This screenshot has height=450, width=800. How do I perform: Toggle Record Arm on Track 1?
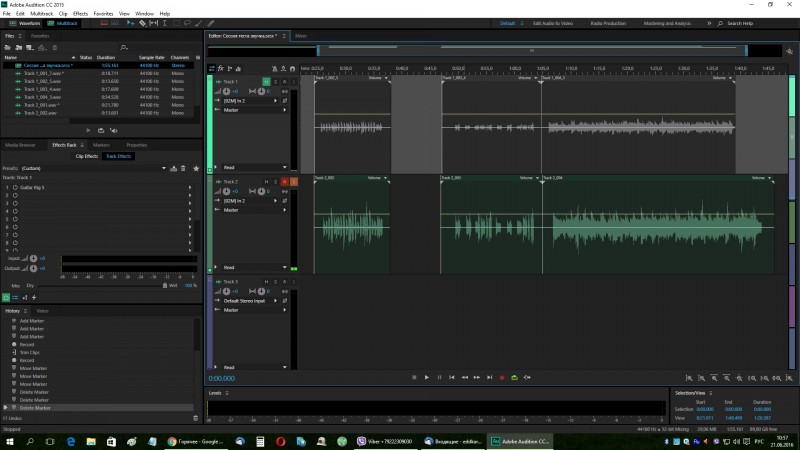pos(285,82)
